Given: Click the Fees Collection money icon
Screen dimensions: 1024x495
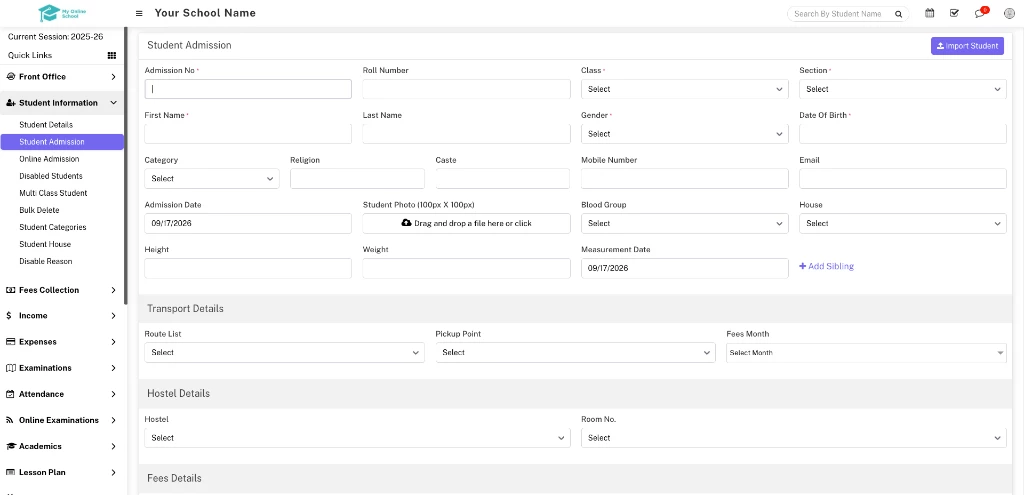Looking at the screenshot, I should point(10,290).
